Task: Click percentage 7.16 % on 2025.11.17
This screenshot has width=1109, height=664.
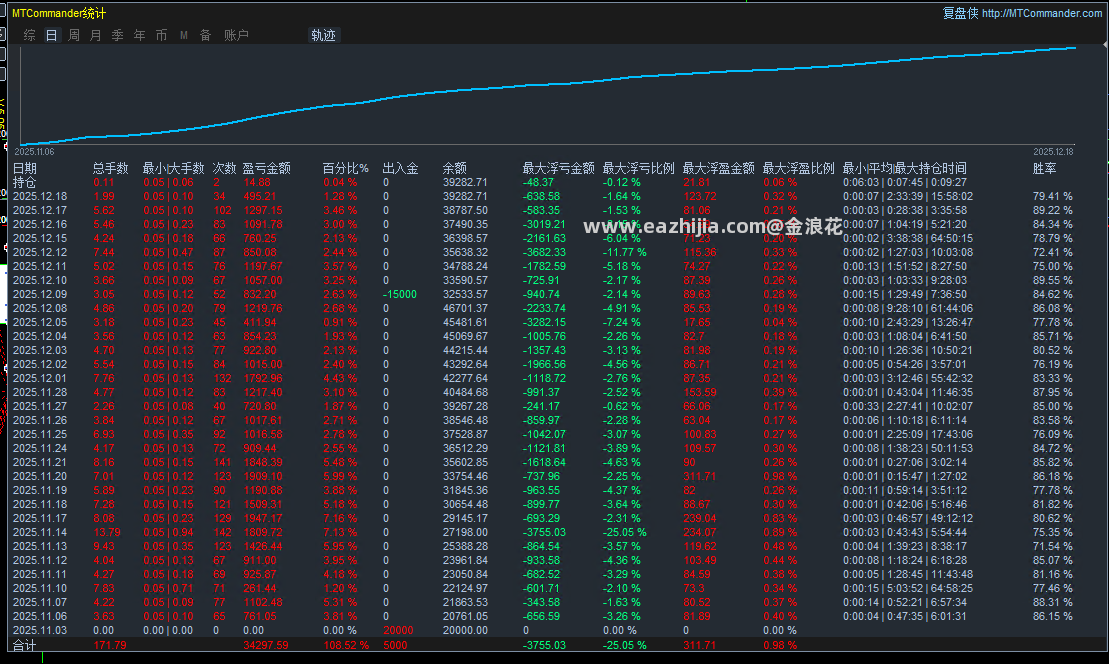Action: coord(340,518)
